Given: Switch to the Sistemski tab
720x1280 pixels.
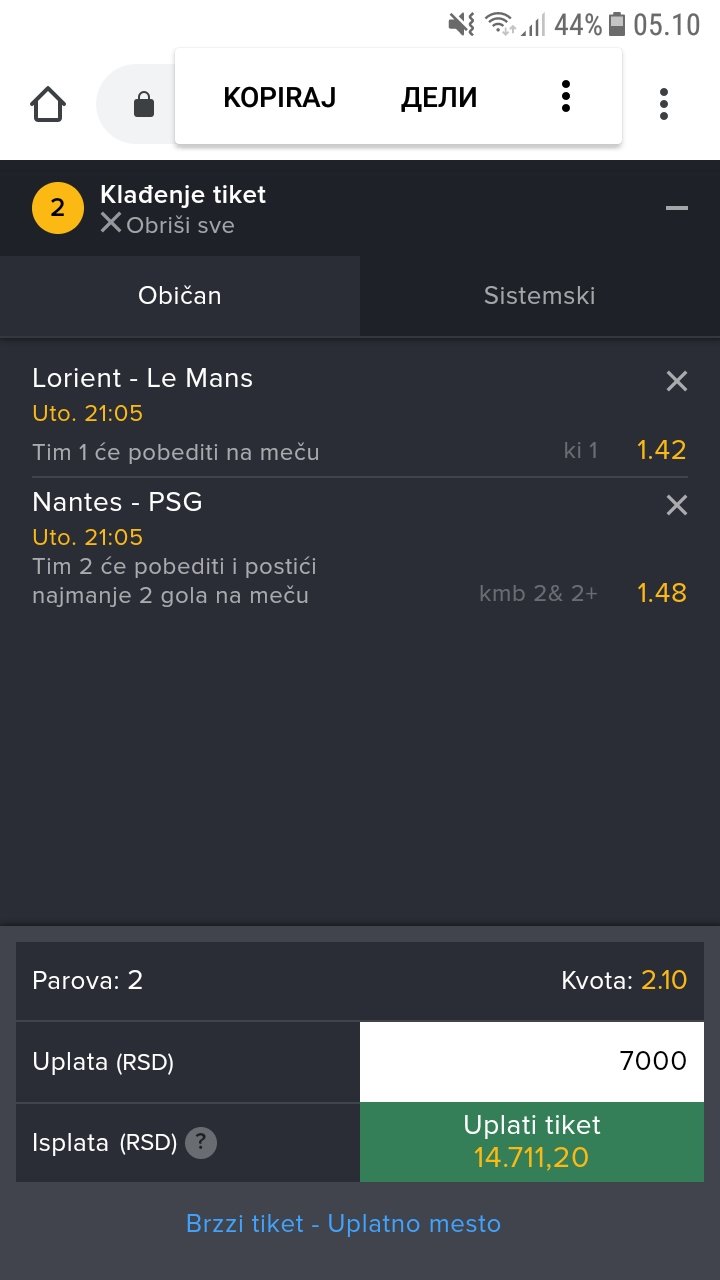Looking at the screenshot, I should point(539,296).
